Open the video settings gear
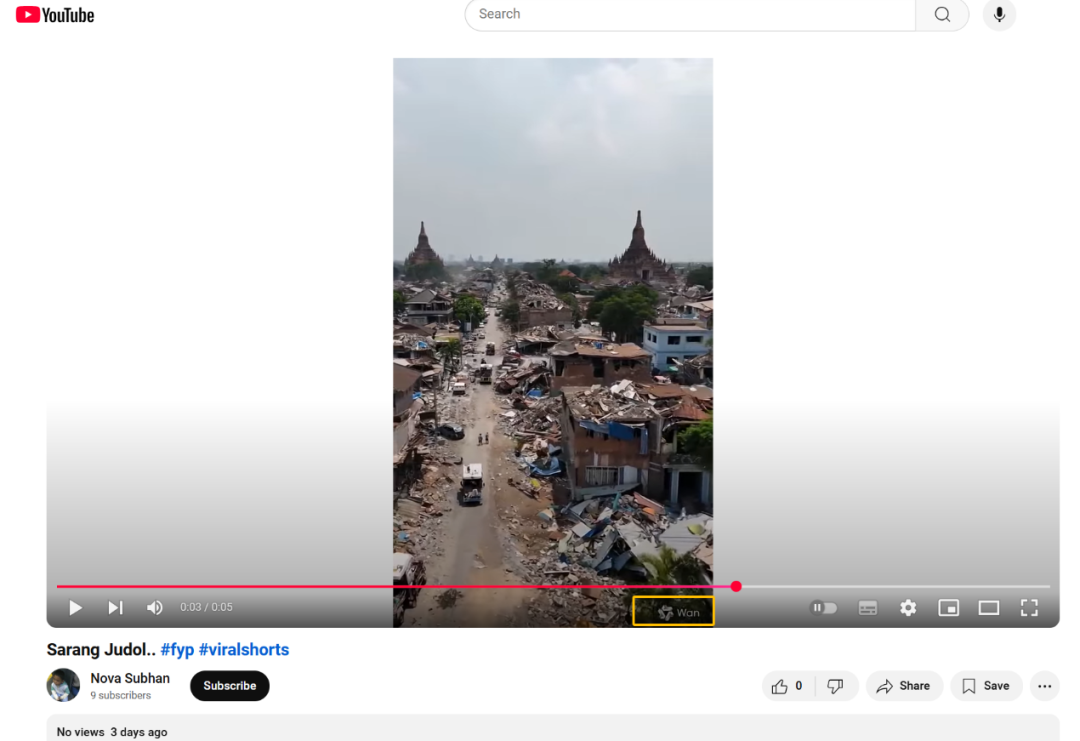 (908, 608)
